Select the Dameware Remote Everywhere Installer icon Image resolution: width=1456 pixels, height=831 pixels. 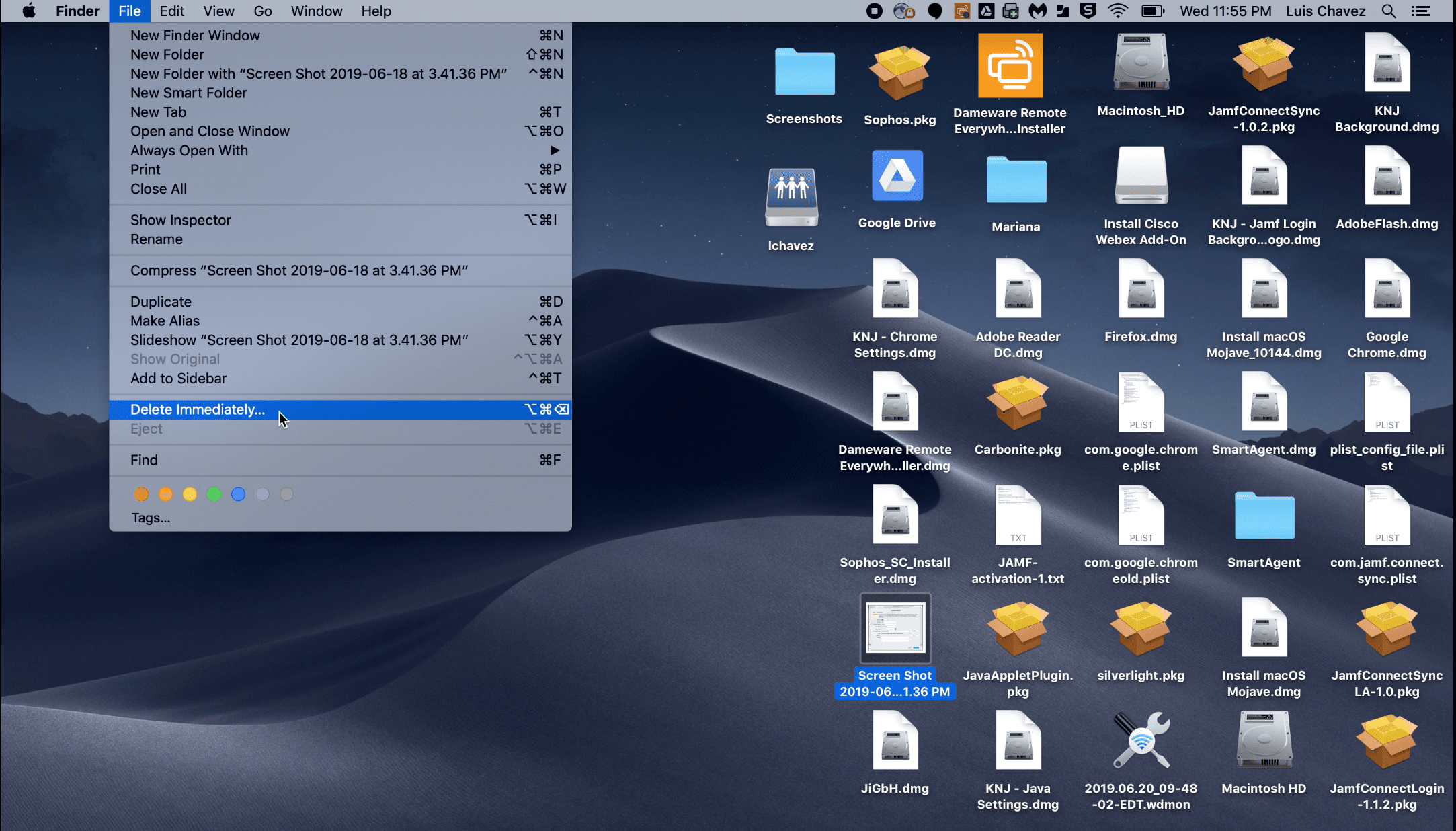click(1010, 66)
